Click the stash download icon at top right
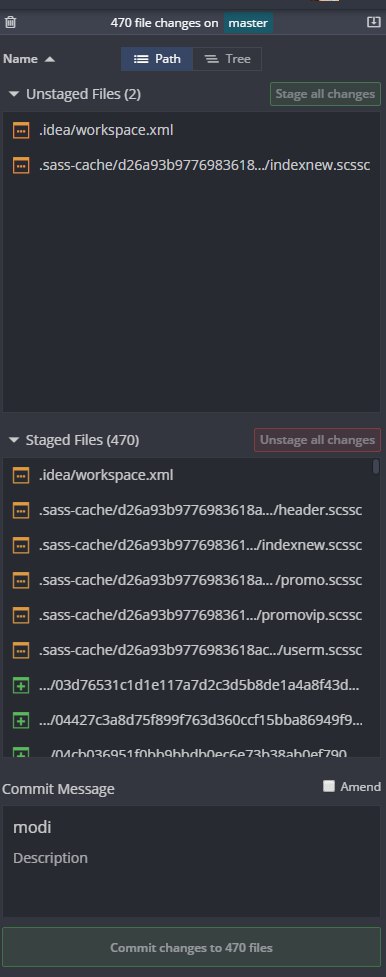 click(373, 22)
